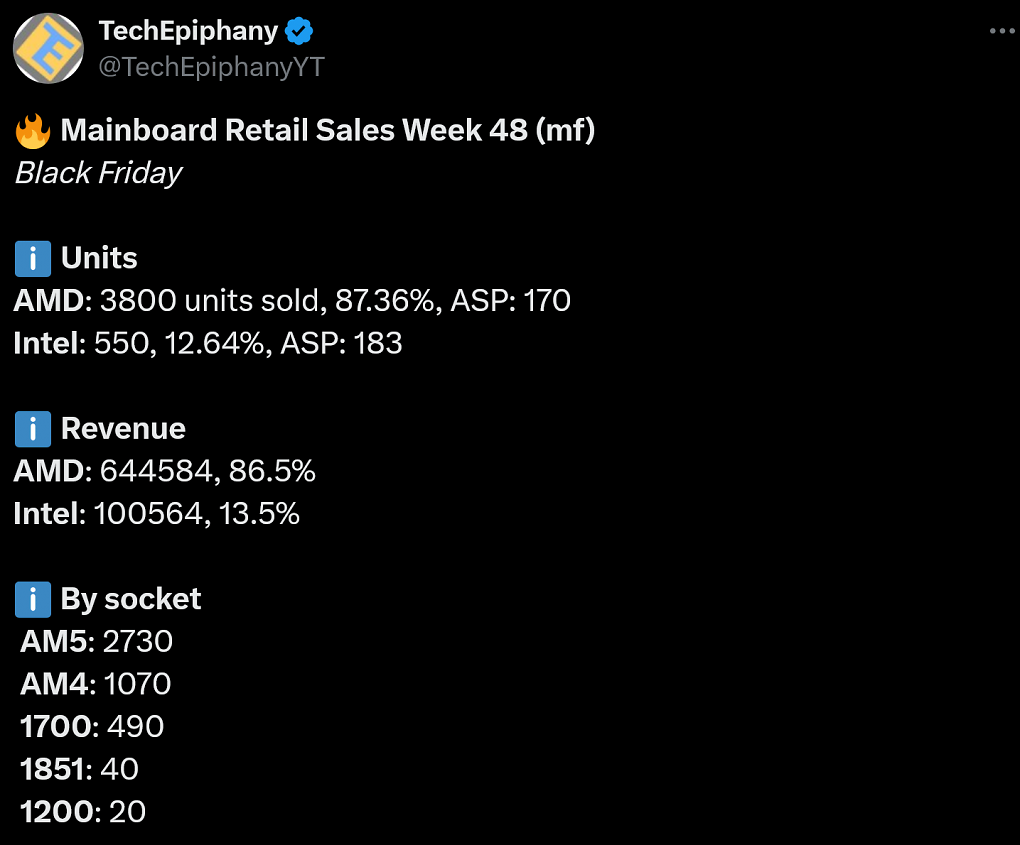The height and width of the screenshot is (845, 1020).
Task: Open the TechEpiphany profile avatar
Action: click(x=49, y=48)
